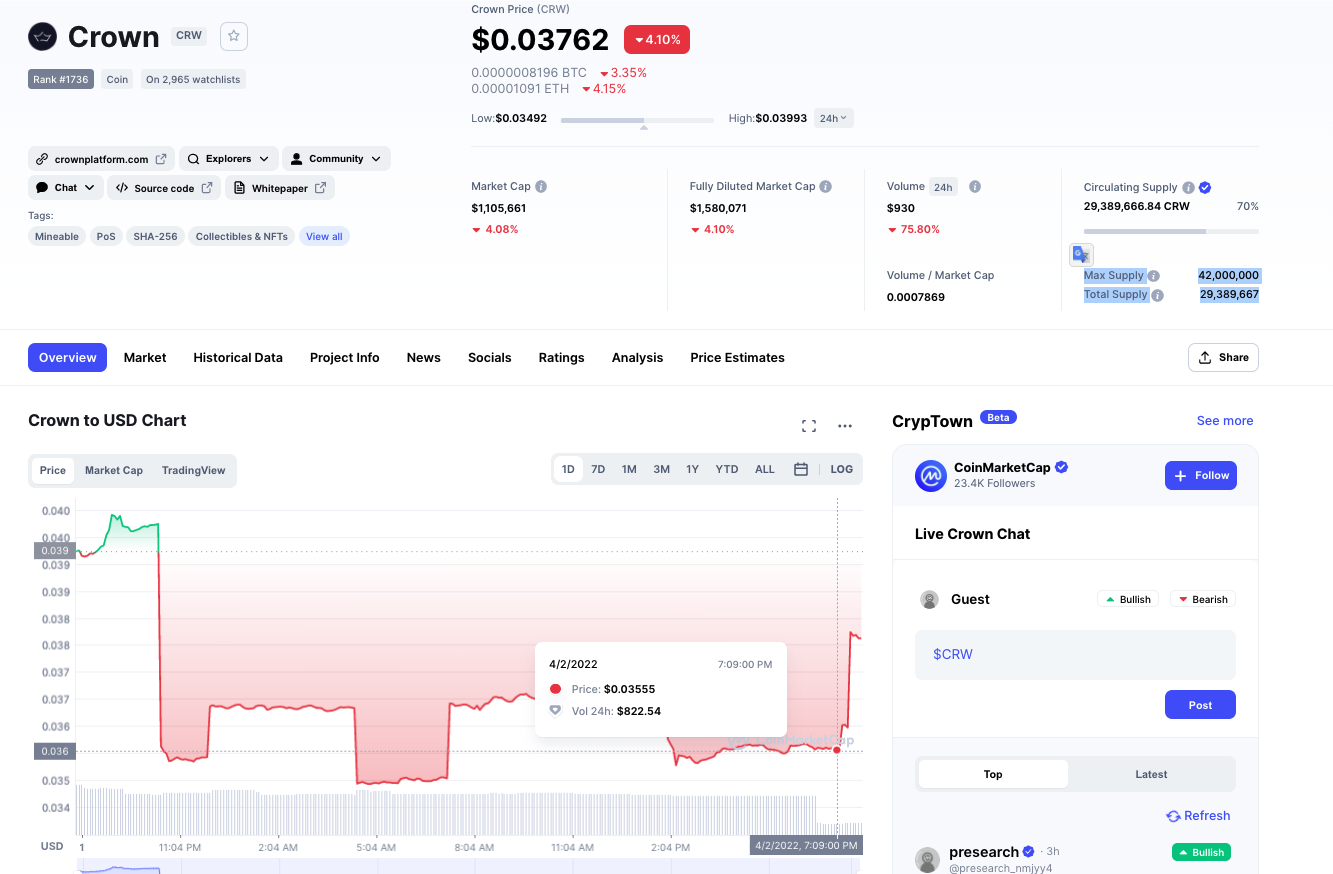Show Top chat posts

click(x=993, y=774)
